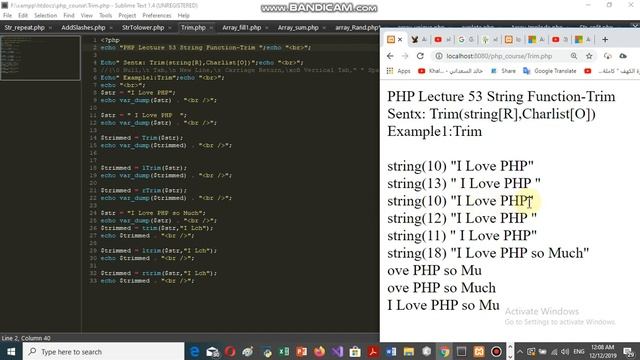The height and width of the screenshot is (360, 640).
Task: Open the Apps bookmarks shortcut
Action: coord(398,71)
